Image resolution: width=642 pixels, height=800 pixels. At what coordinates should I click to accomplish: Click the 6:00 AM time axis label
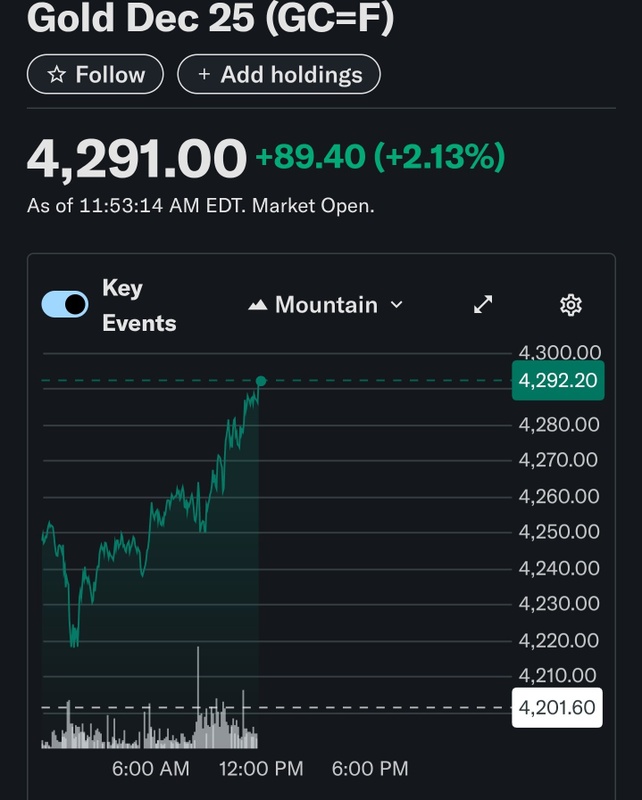150,768
